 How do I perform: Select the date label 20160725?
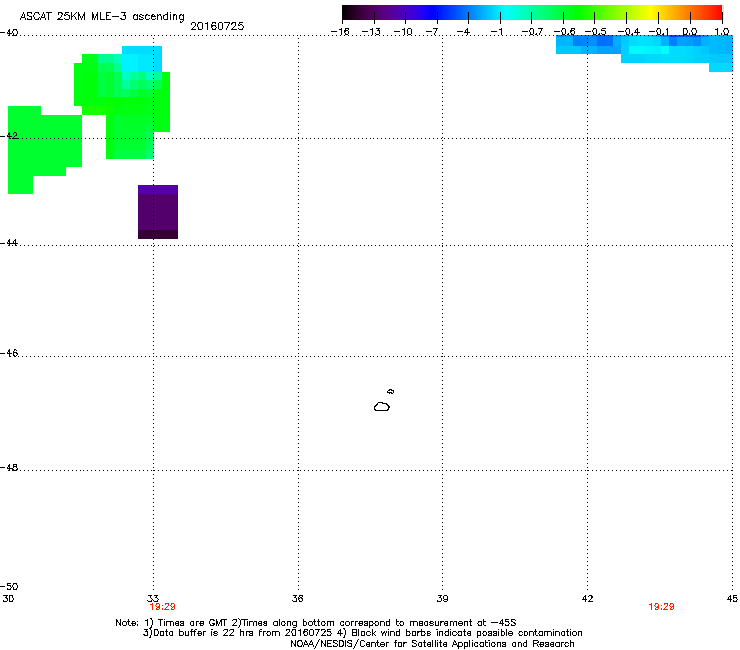pos(217,26)
